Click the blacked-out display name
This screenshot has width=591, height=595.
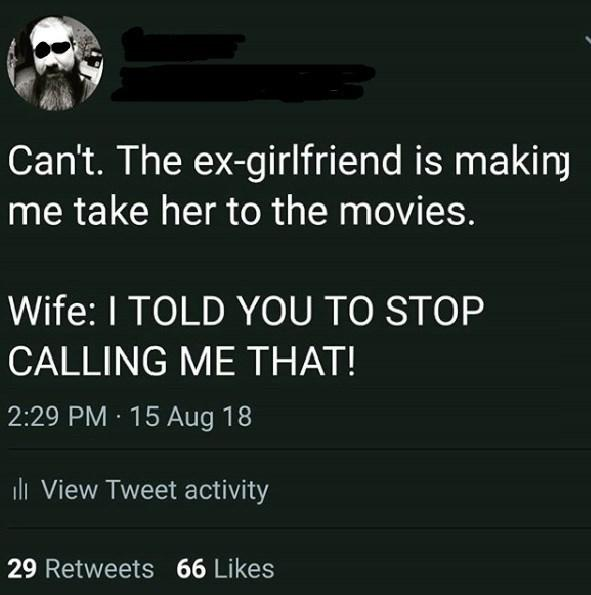(184, 45)
